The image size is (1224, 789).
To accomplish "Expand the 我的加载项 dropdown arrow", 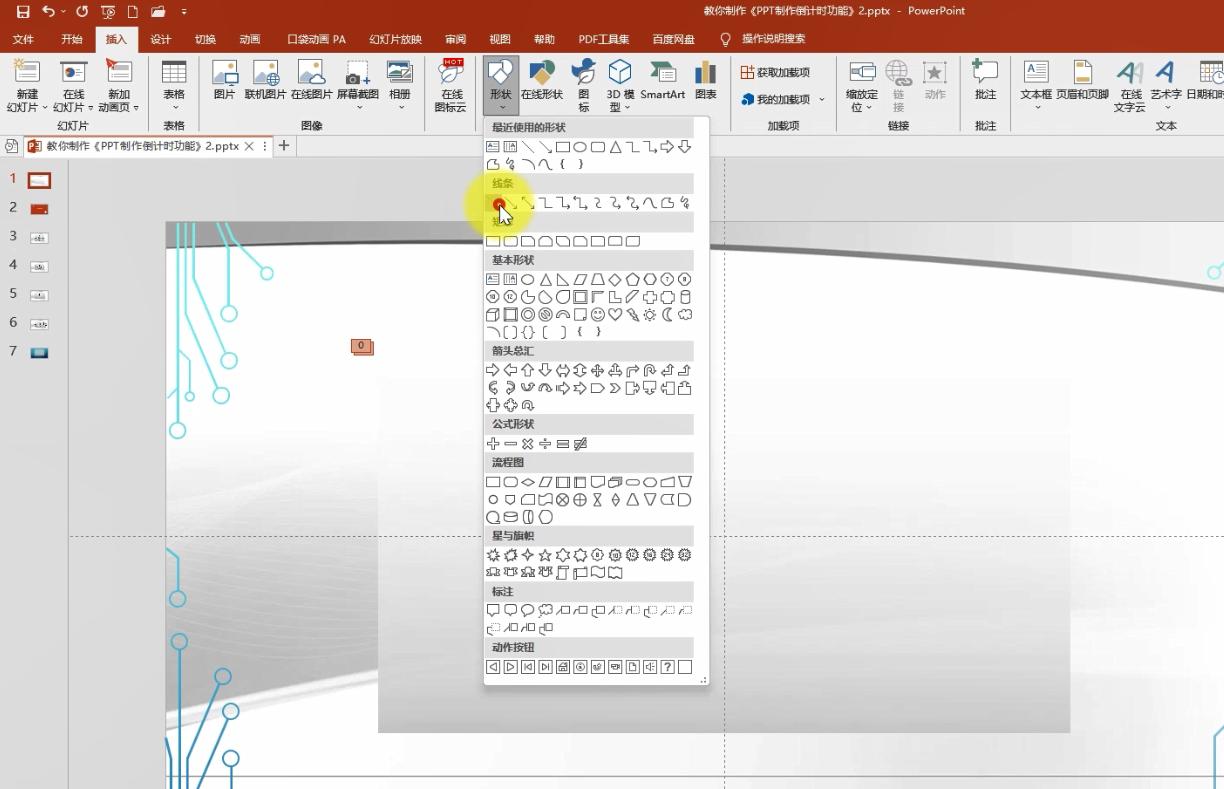I will [x=822, y=100].
